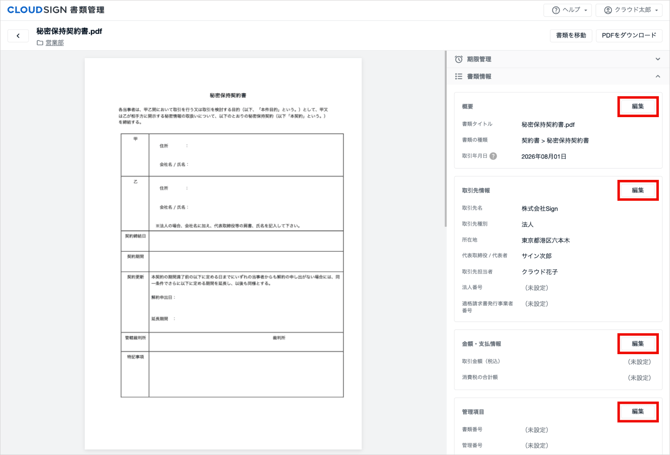Select the contact name クラウド花子

(539, 272)
